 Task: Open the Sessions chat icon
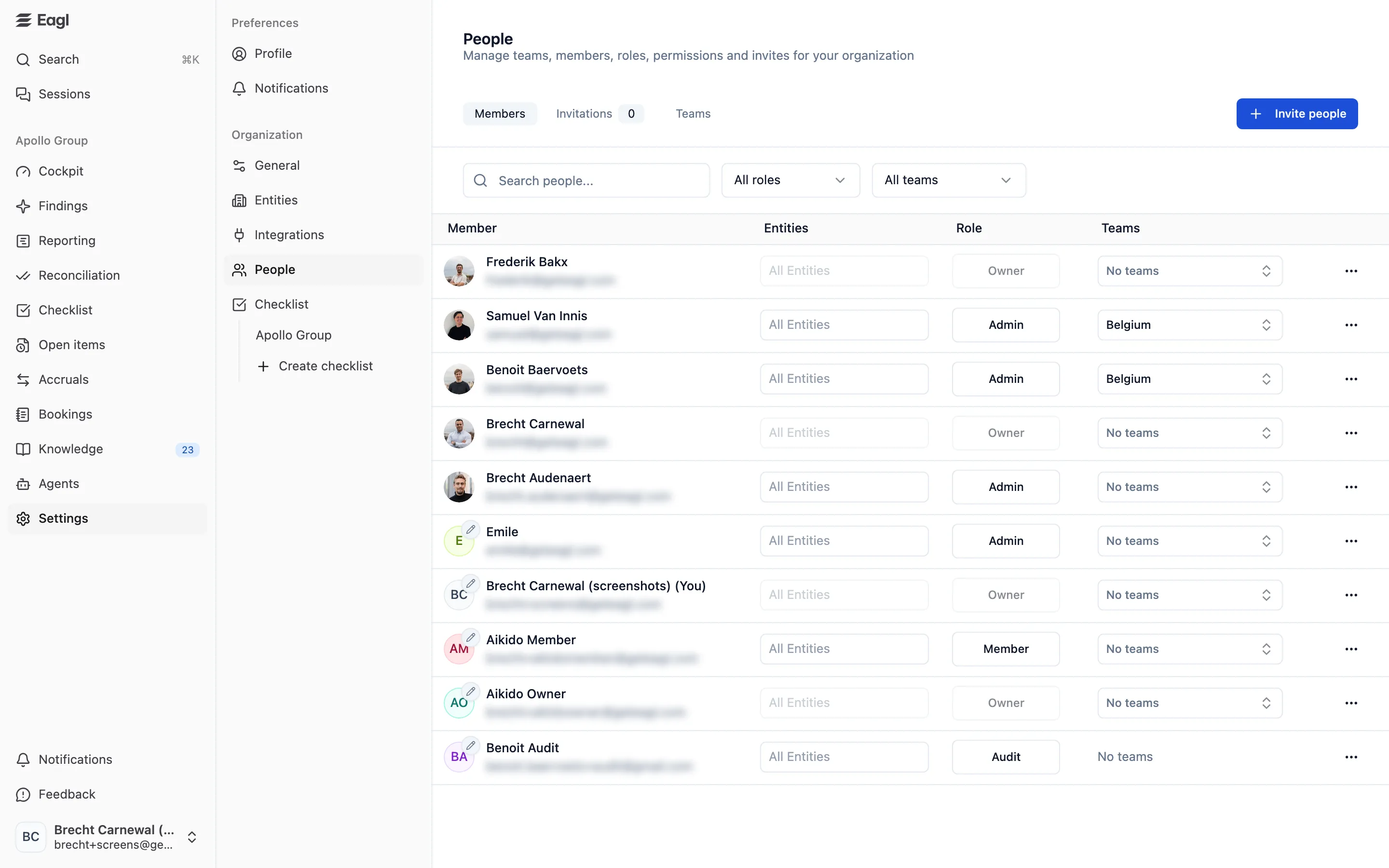[23, 94]
